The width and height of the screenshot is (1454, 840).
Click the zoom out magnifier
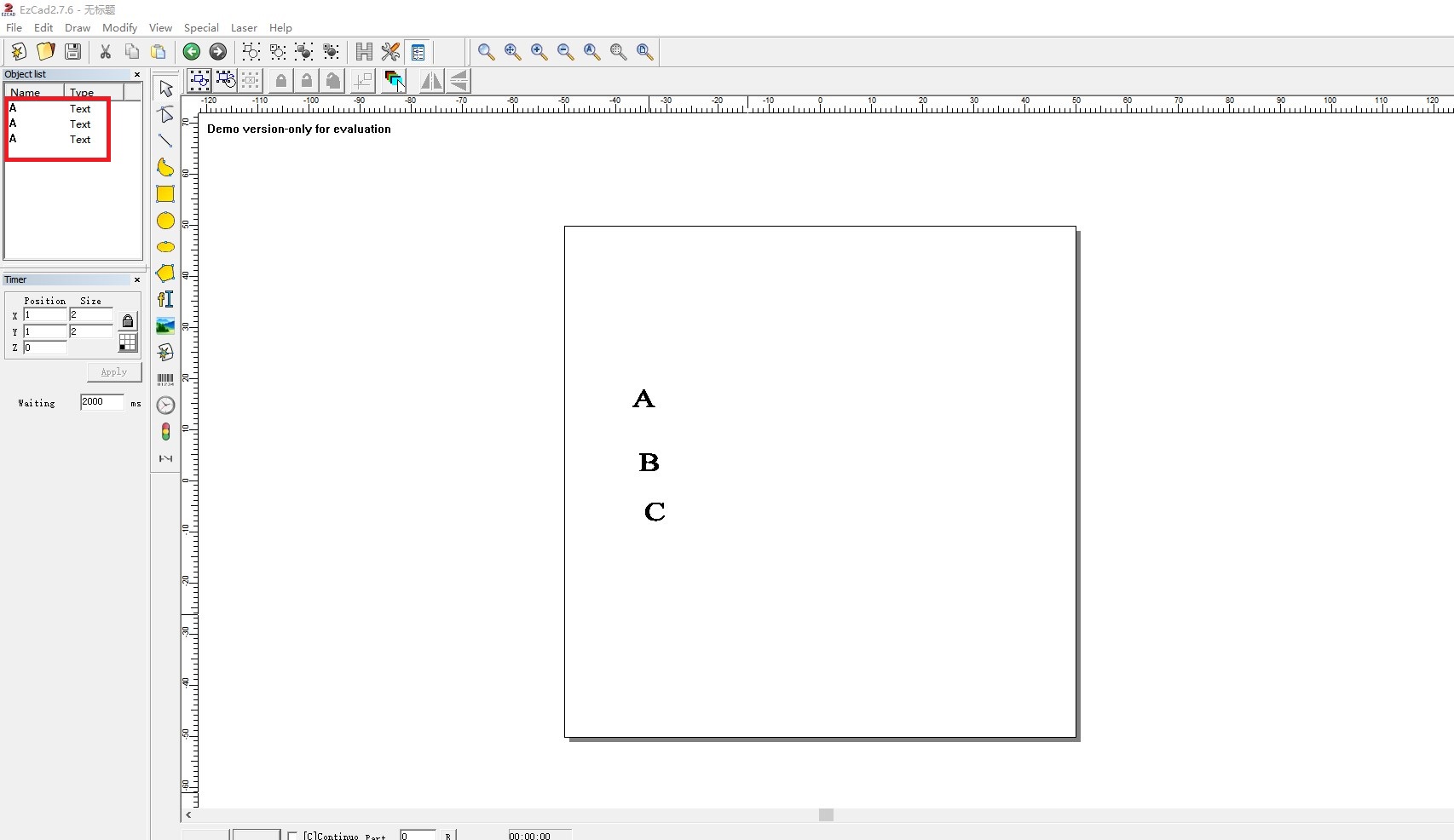pos(565,52)
